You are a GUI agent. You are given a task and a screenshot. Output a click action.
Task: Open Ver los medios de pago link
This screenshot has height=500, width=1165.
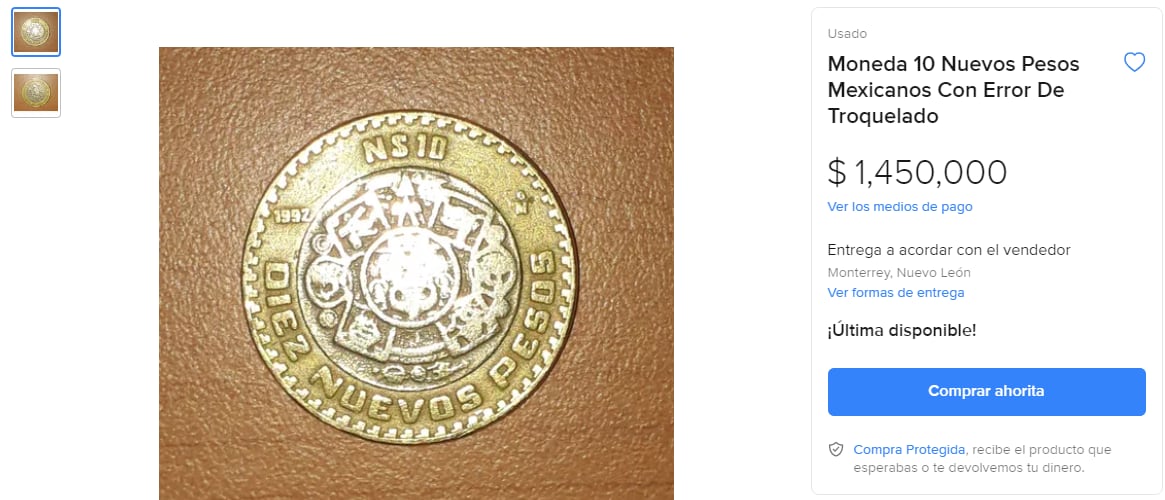coord(900,207)
